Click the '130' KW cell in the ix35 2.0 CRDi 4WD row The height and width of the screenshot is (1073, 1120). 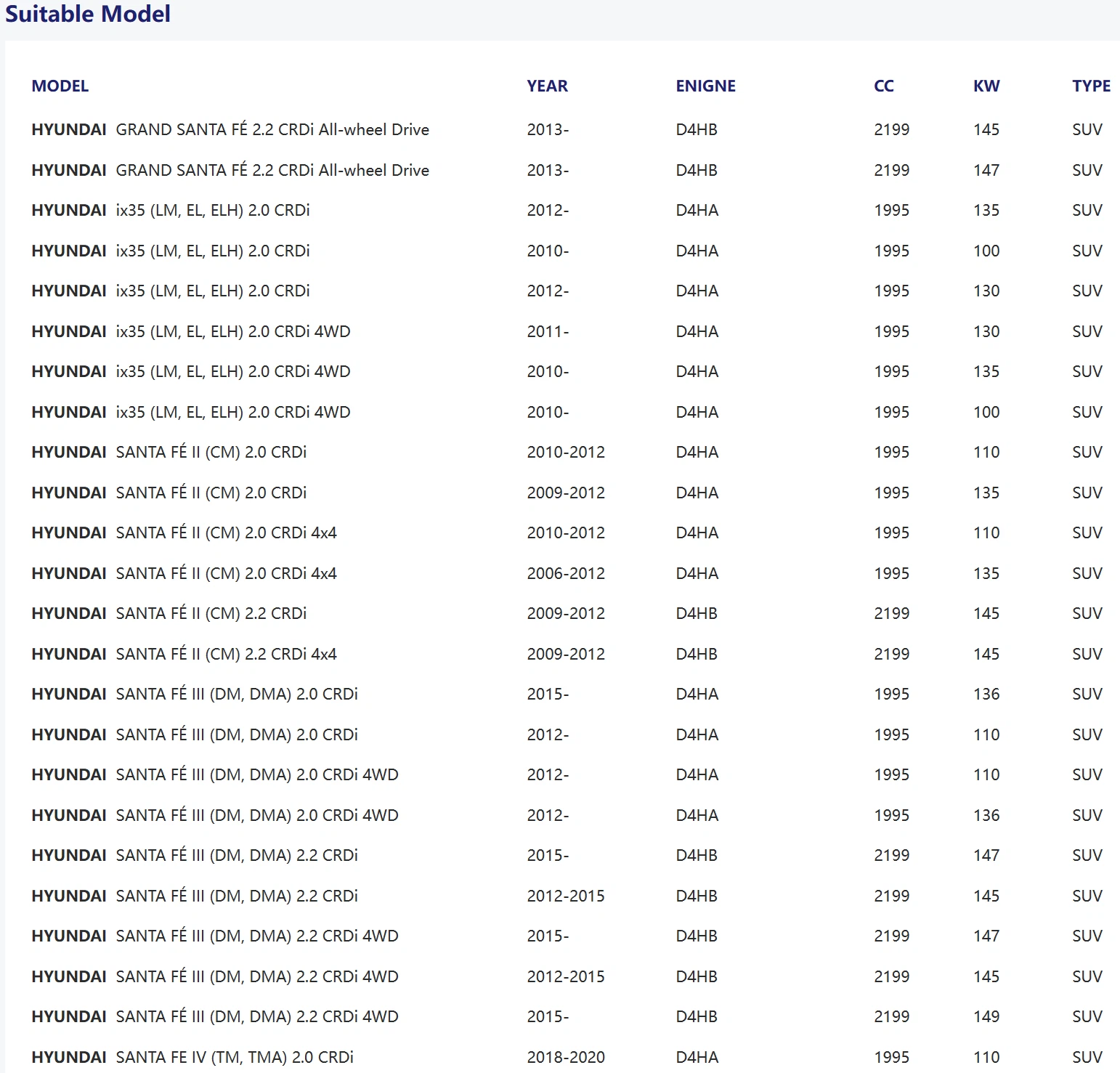986,331
